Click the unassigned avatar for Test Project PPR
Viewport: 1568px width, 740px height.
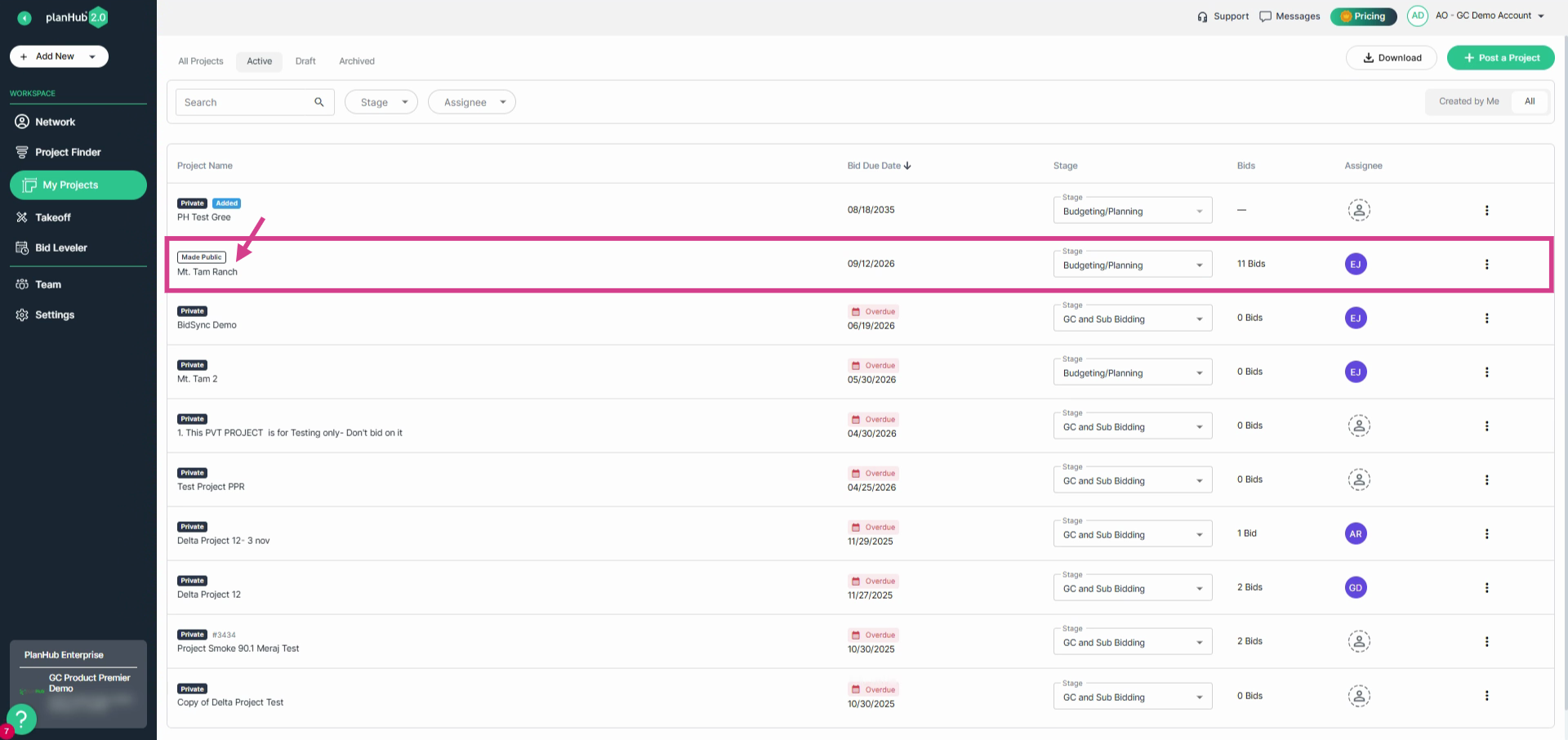(1359, 479)
